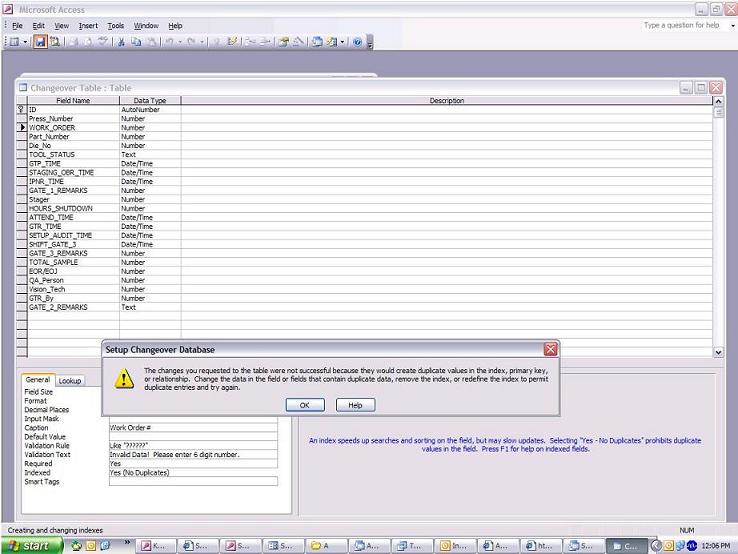Click the Design/Datasheet View toolbar icon
Viewport: 738px width, 554px height.
point(13,42)
